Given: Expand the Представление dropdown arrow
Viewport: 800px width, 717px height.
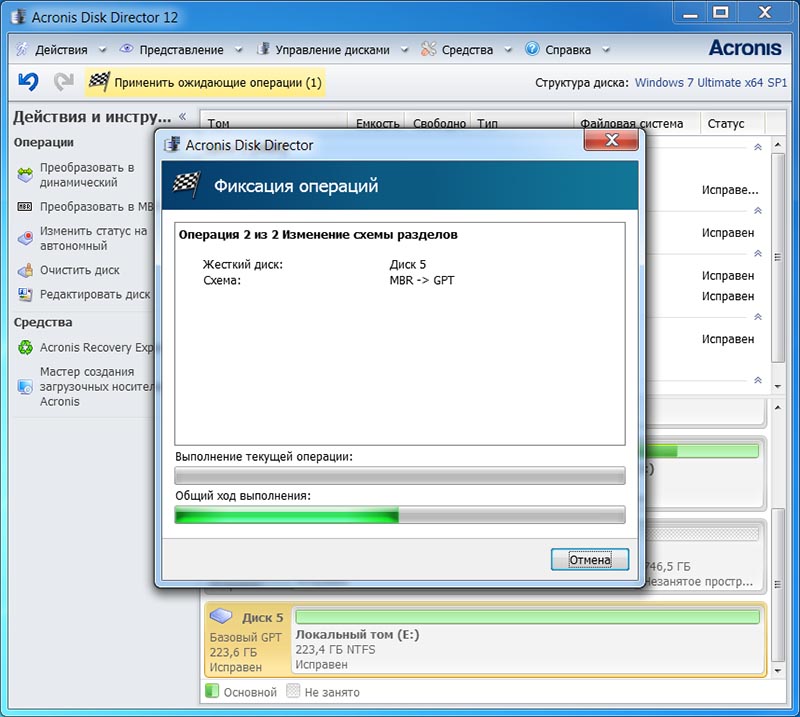Looking at the screenshot, I should [x=238, y=50].
